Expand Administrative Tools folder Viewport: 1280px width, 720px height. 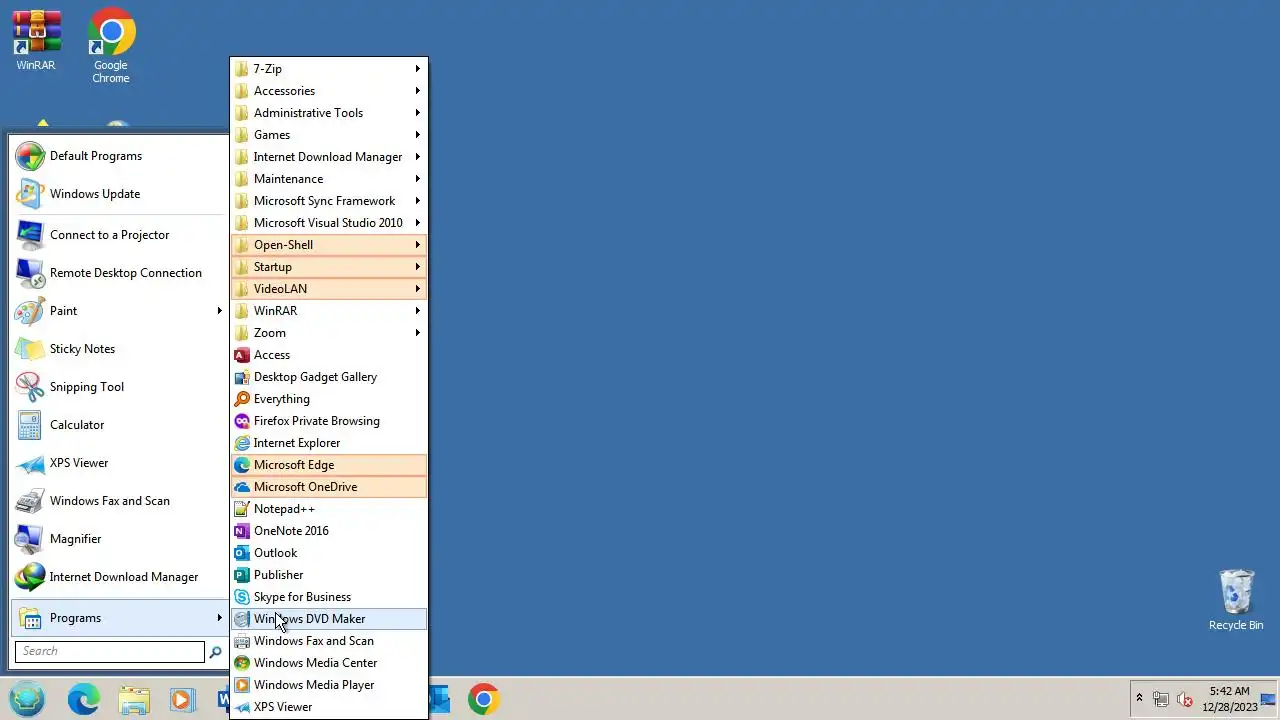[x=329, y=113]
